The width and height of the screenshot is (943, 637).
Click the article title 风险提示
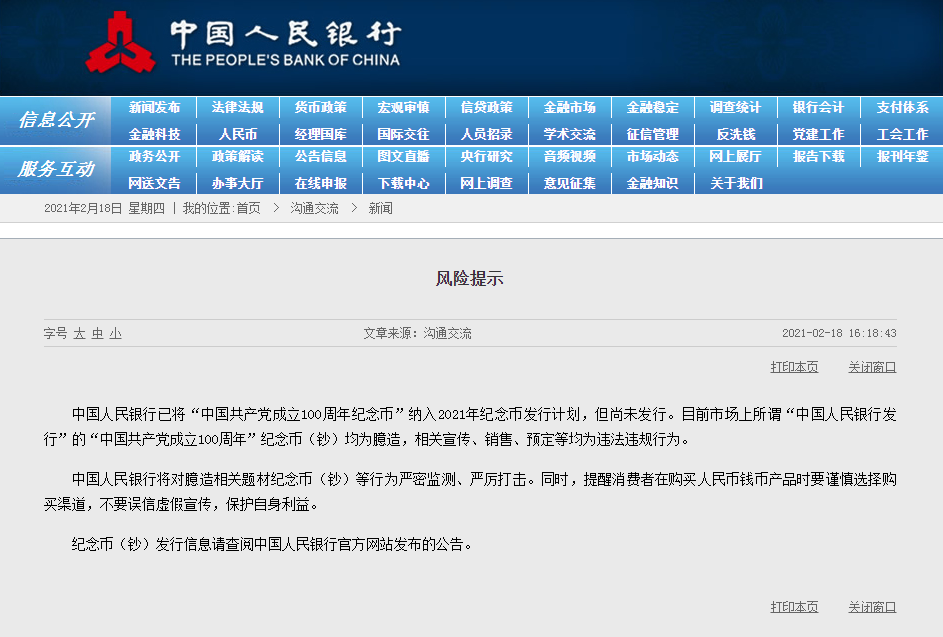point(470,278)
